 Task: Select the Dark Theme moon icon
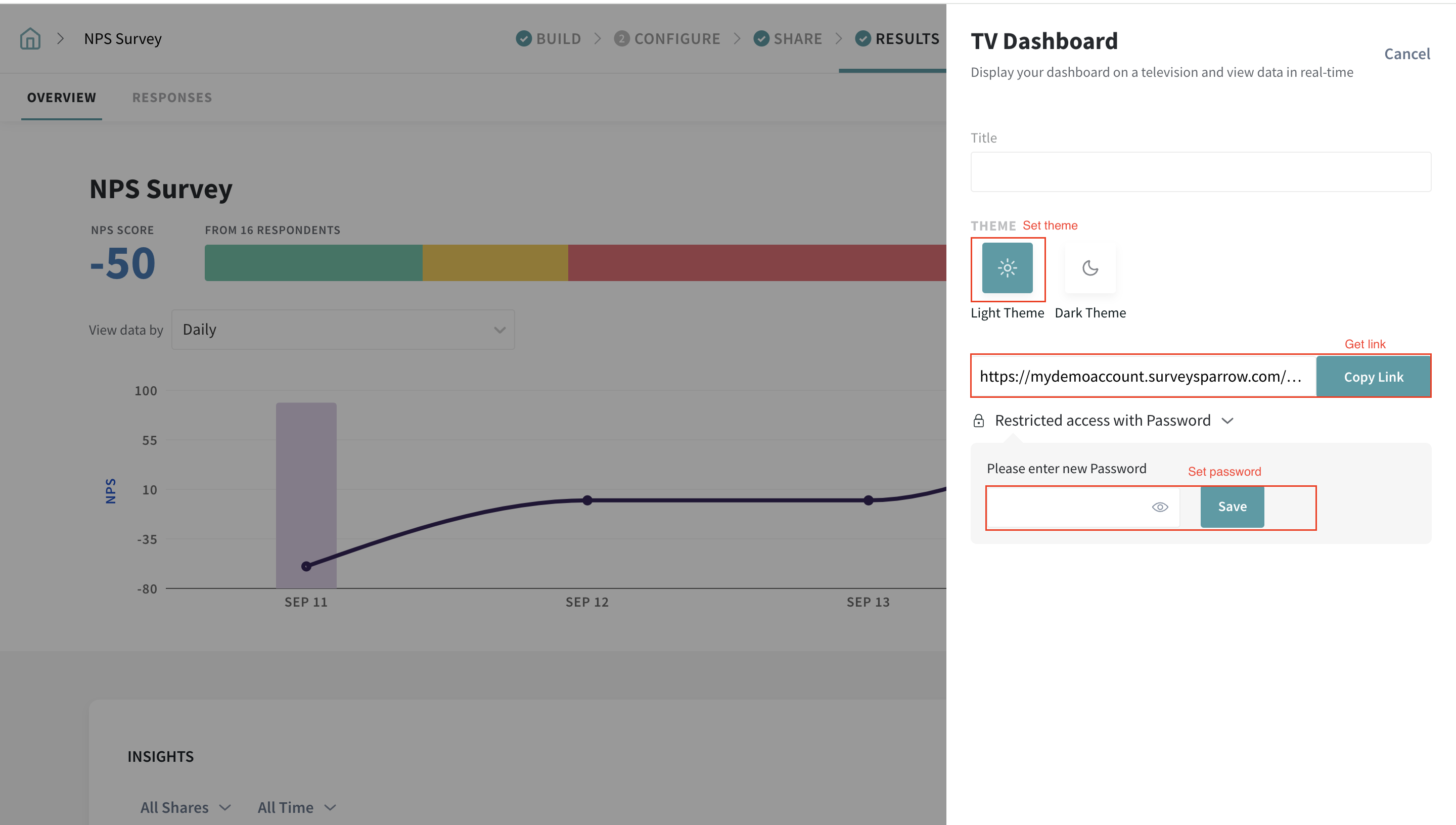1089,268
